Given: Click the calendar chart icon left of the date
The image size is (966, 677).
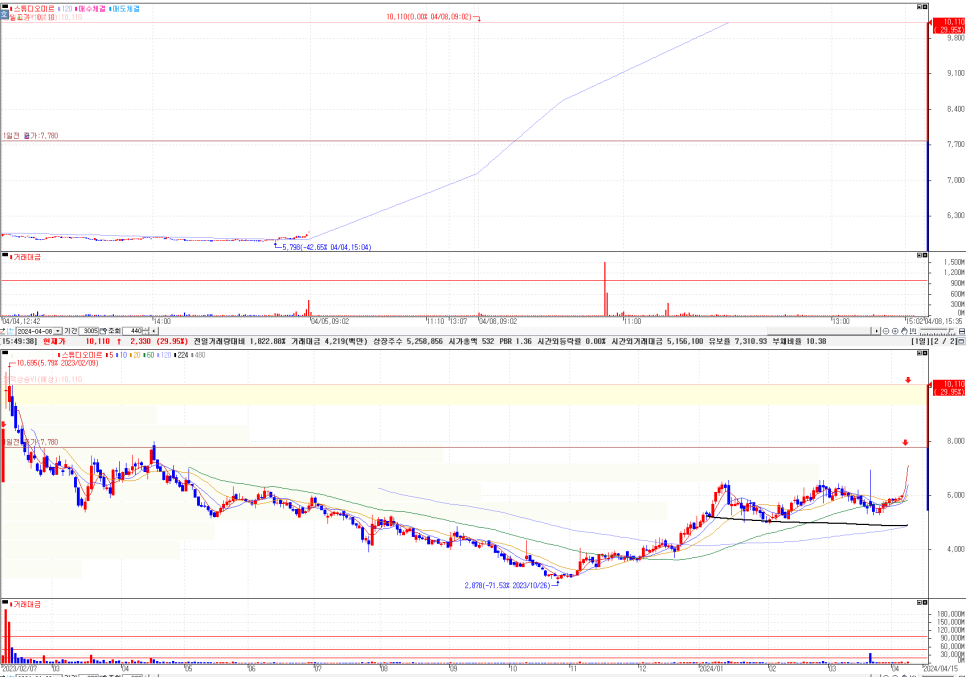Looking at the screenshot, I should (11, 331).
